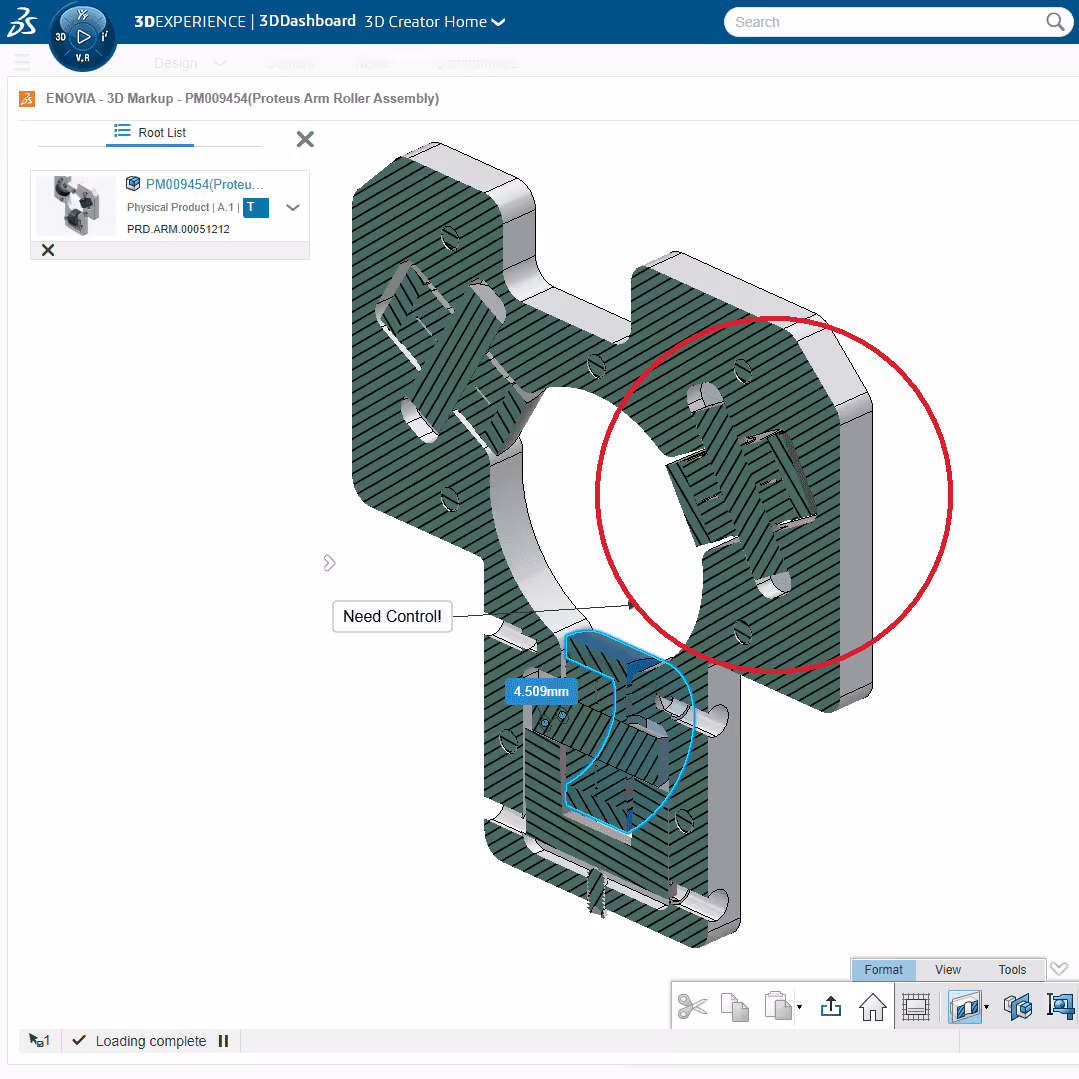Toggle the Section cut tool
The height and width of the screenshot is (1079, 1079).
964,1007
